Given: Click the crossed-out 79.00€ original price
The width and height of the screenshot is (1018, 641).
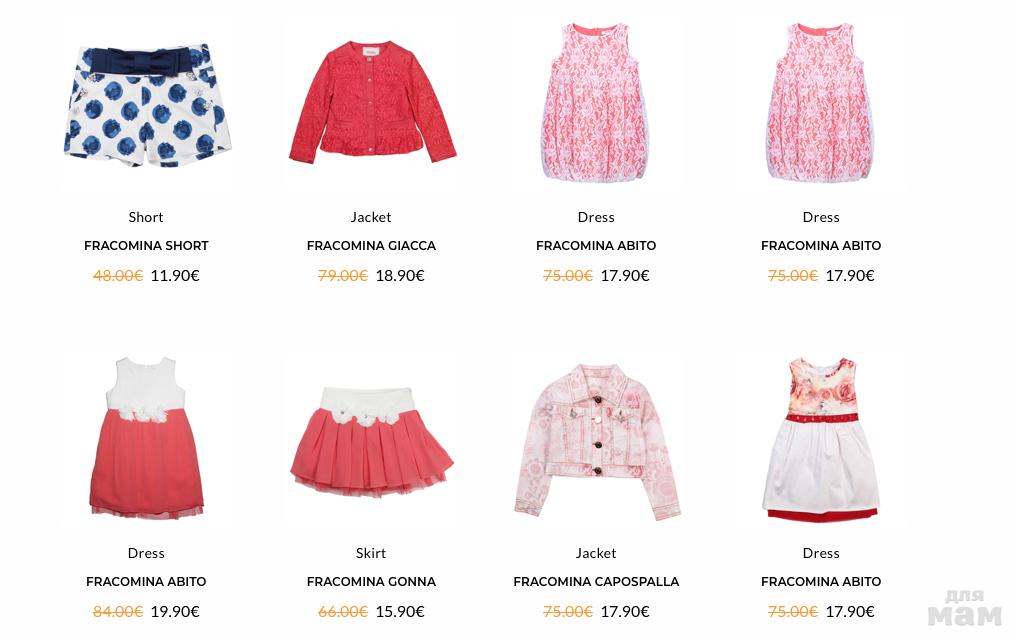Looking at the screenshot, I should (x=343, y=276).
